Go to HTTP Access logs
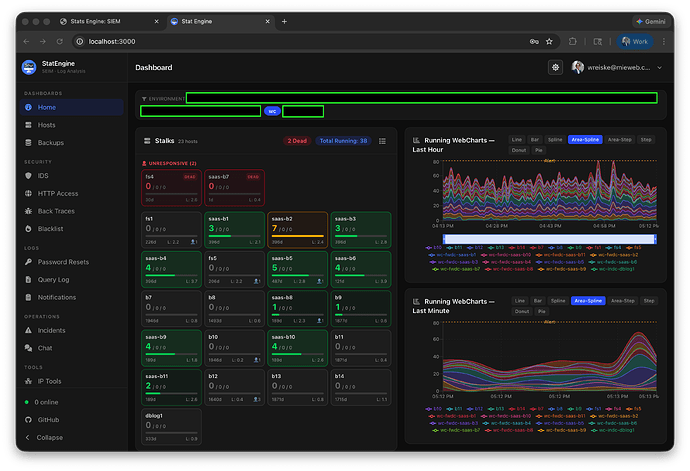Image resolution: width=690 pixels, height=471 pixels. coord(57,193)
